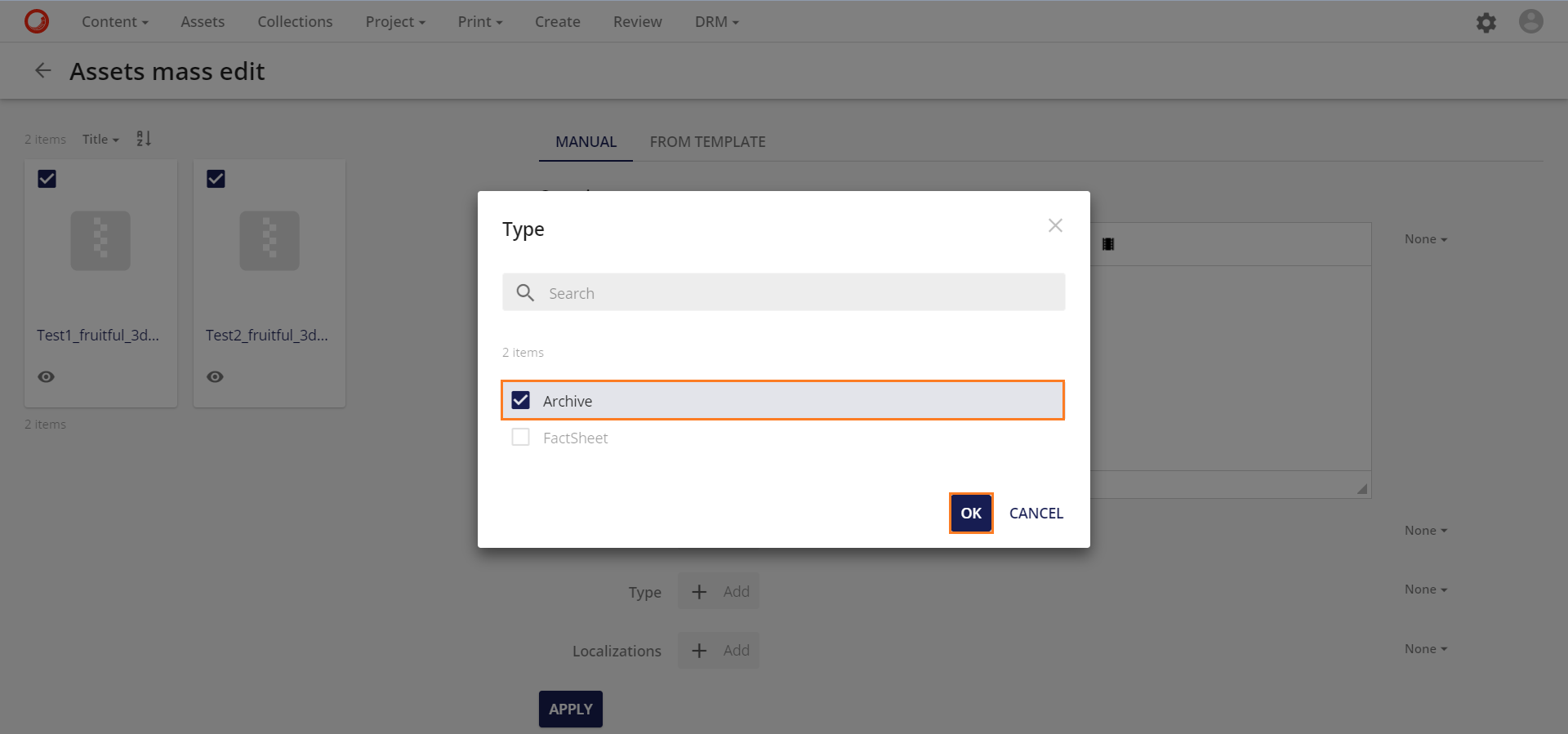Open the settings gear icon

[1486, 22]
